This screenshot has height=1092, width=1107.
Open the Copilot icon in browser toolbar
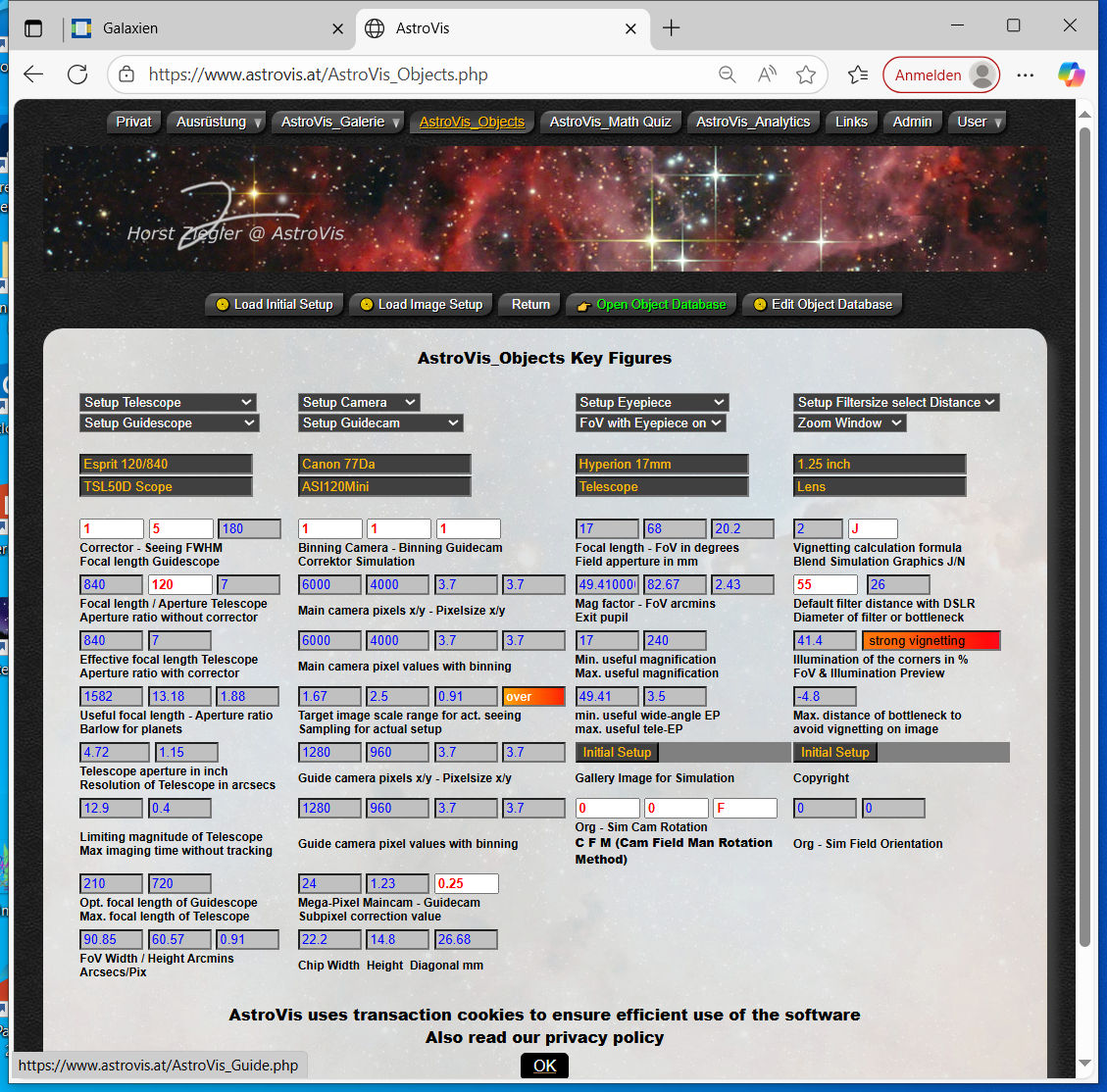pos(1071,74)
